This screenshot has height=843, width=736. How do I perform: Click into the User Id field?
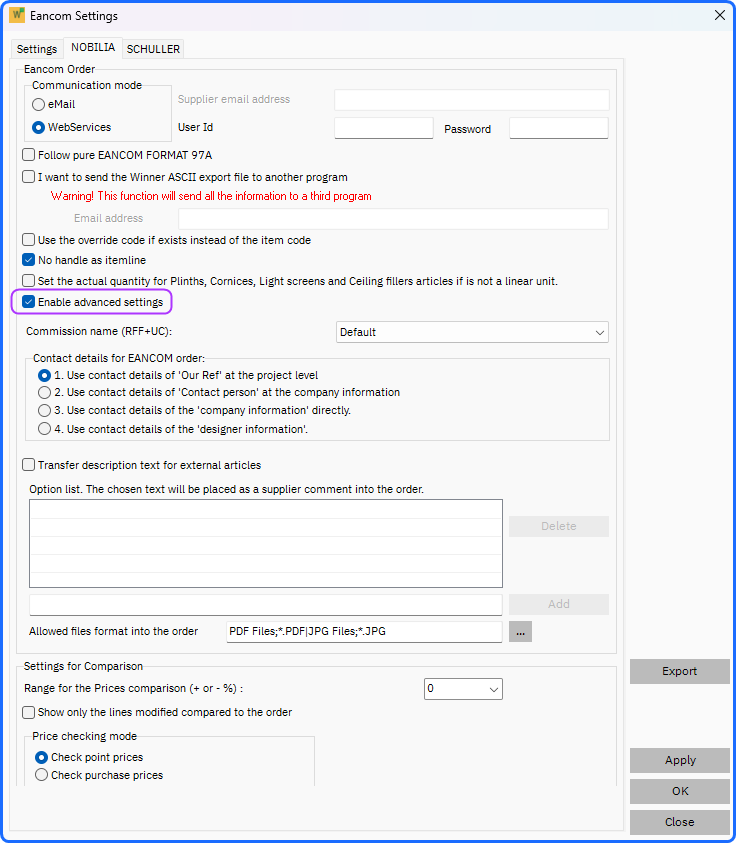point(383,128)
